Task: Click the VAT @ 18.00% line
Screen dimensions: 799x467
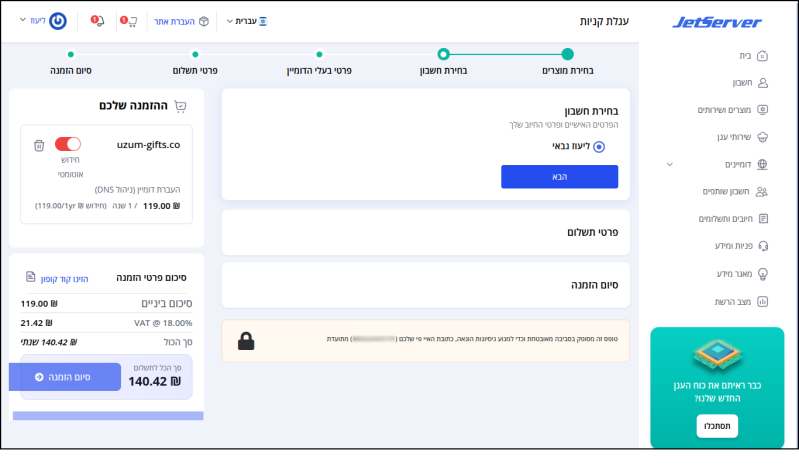Action: point(163,323)
